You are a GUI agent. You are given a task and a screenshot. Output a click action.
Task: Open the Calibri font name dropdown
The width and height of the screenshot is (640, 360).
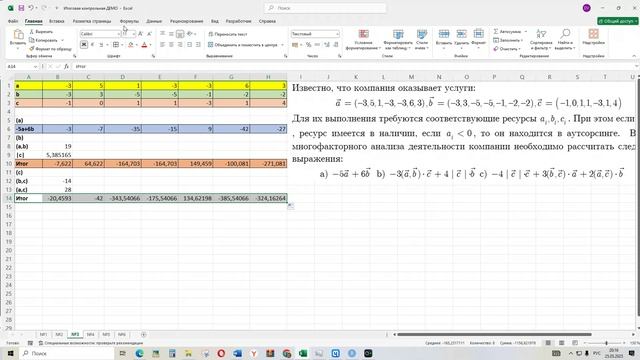pyautogui.click(x=118, y=33)
